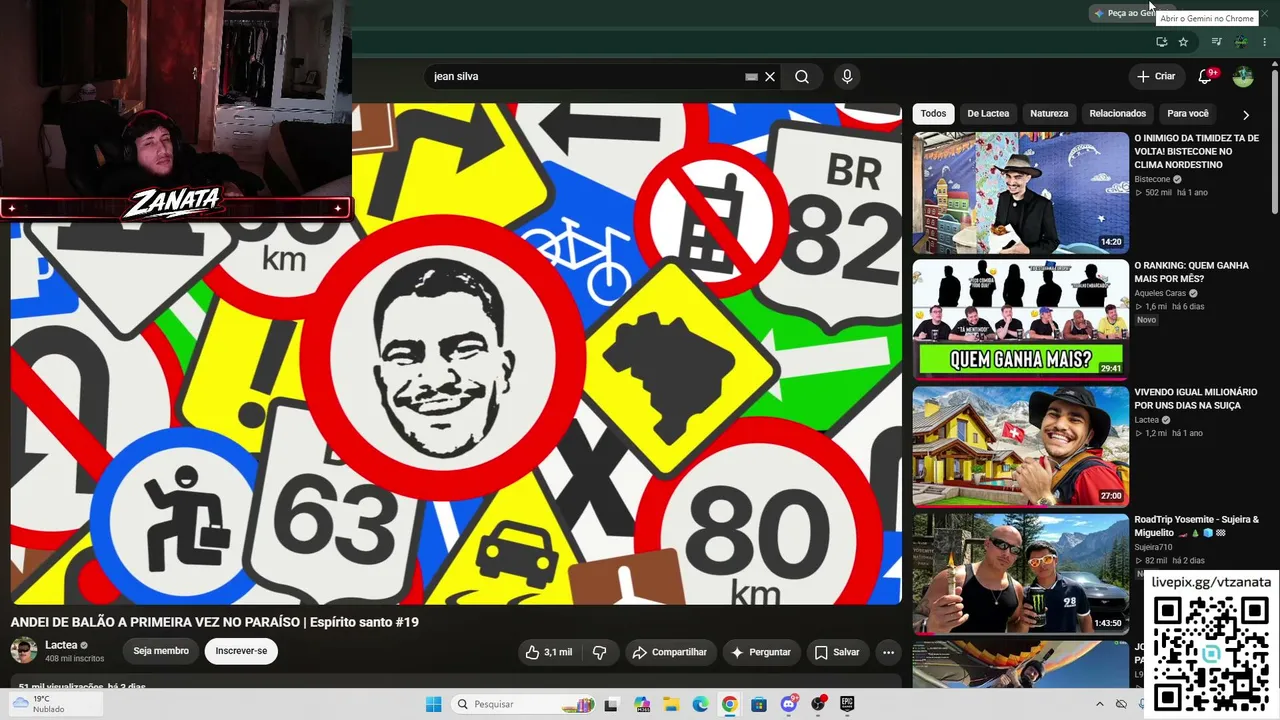The height and width of the screenshot is (720, 1280).
Task: Subscribe with the Inscrever-se button
Action: [x=241, y=651]
